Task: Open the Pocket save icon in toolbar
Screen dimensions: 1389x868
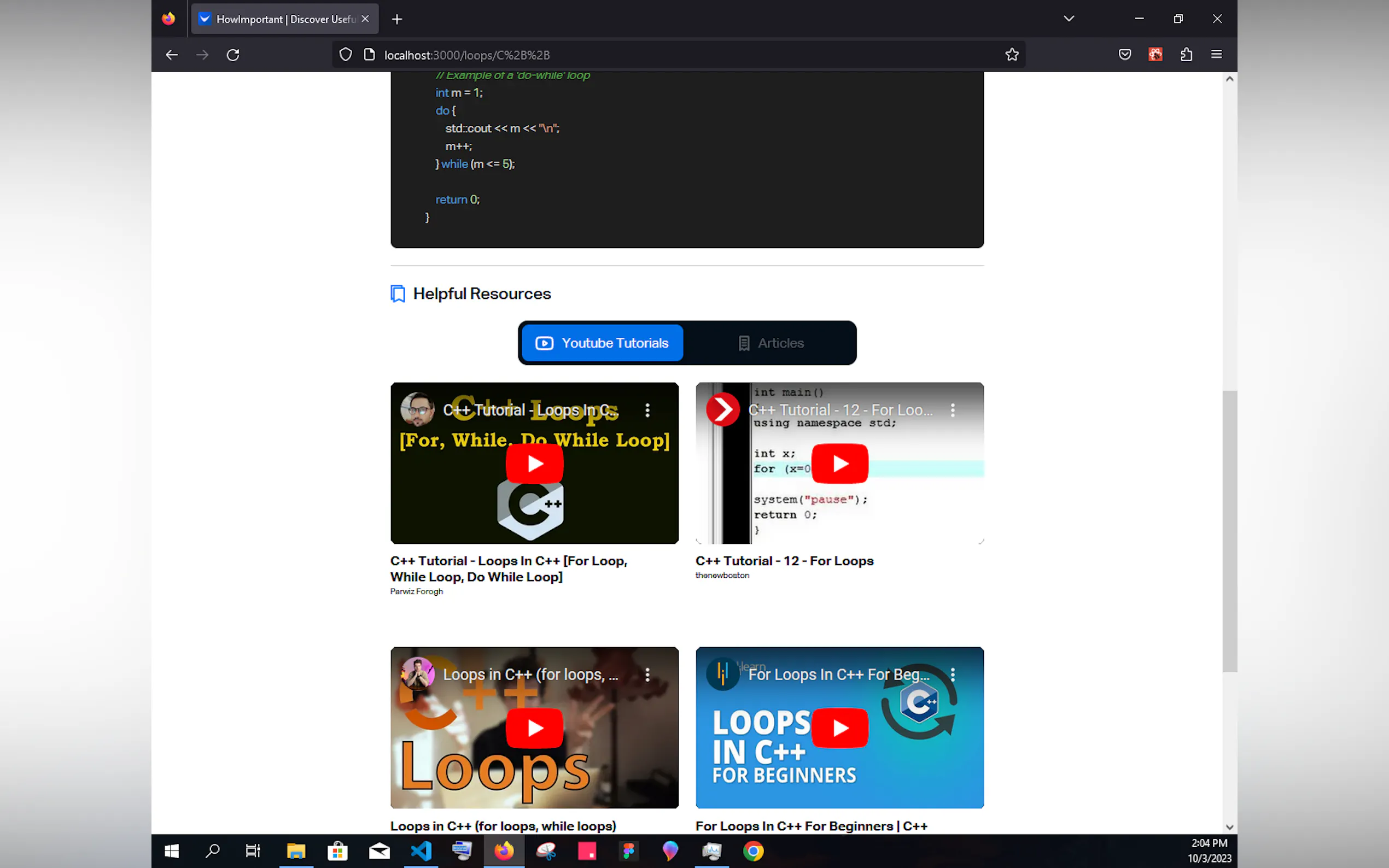Action: (x=1124, y=55)
